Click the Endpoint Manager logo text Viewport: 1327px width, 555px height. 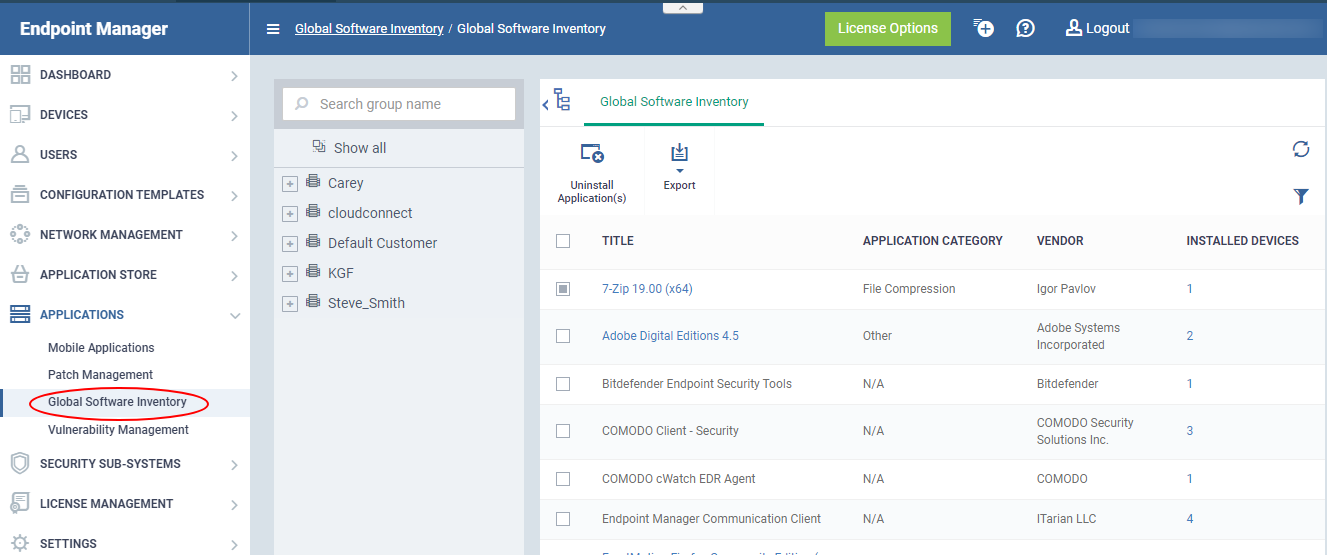pos(94,29)
